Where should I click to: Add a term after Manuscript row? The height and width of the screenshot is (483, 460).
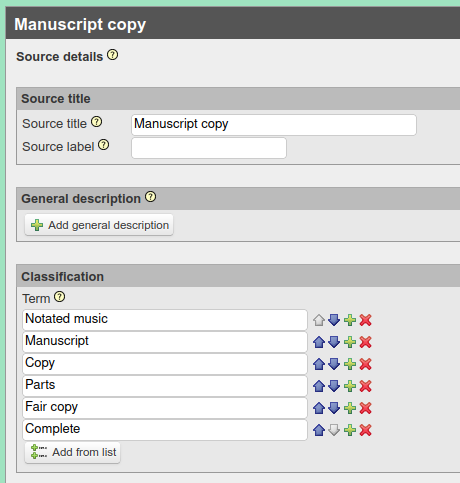tap(350, 342)
